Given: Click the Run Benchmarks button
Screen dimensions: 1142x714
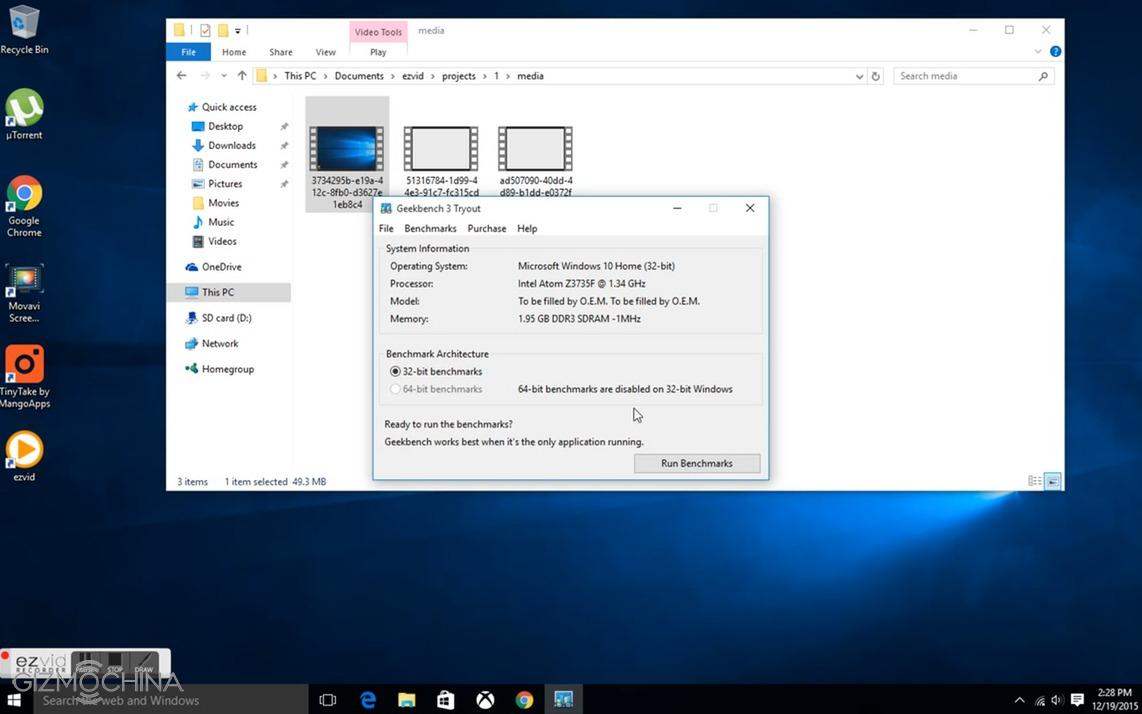Looking at the screenshot, I should pos(696,463).
